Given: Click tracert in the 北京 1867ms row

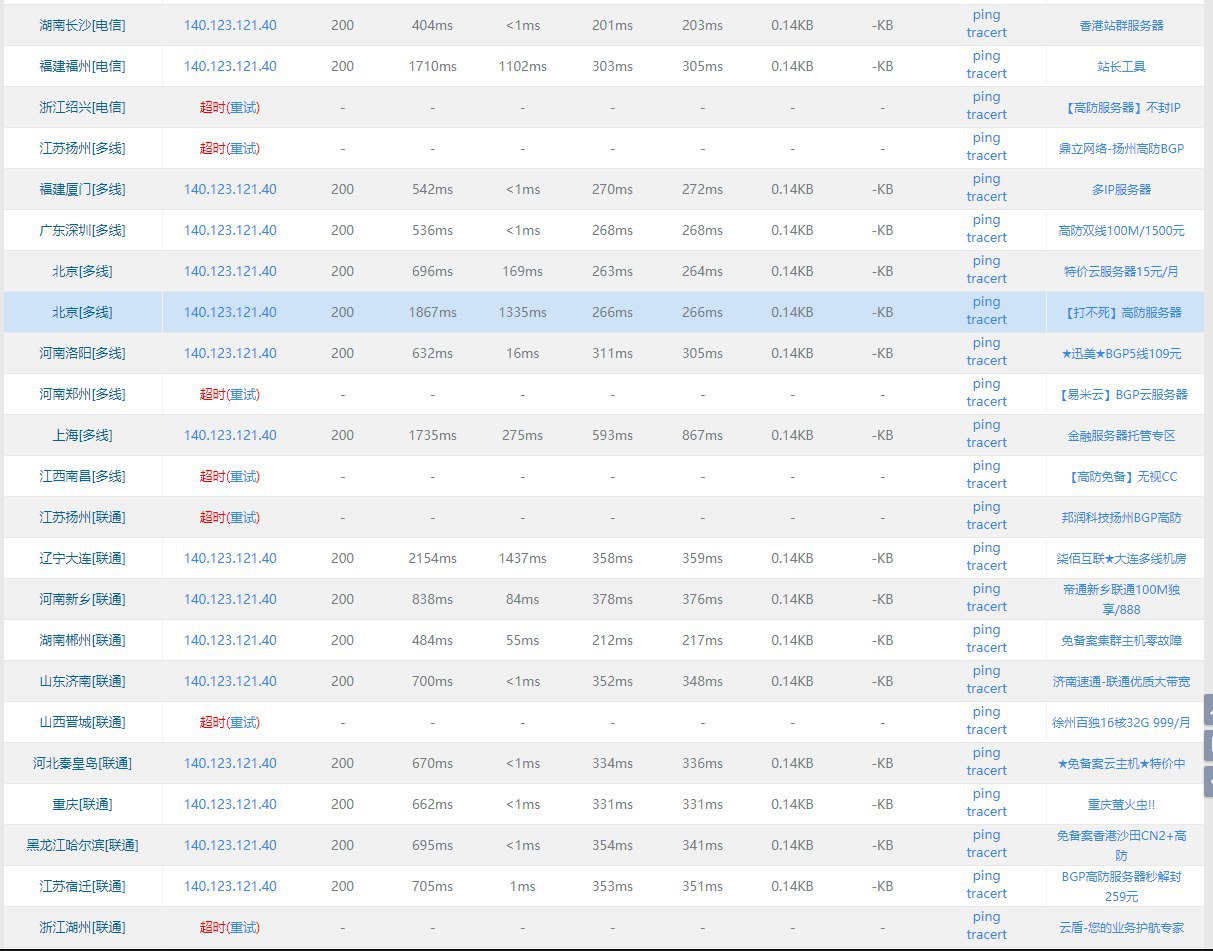Looking at the screenshot, I should pos(986,320).
